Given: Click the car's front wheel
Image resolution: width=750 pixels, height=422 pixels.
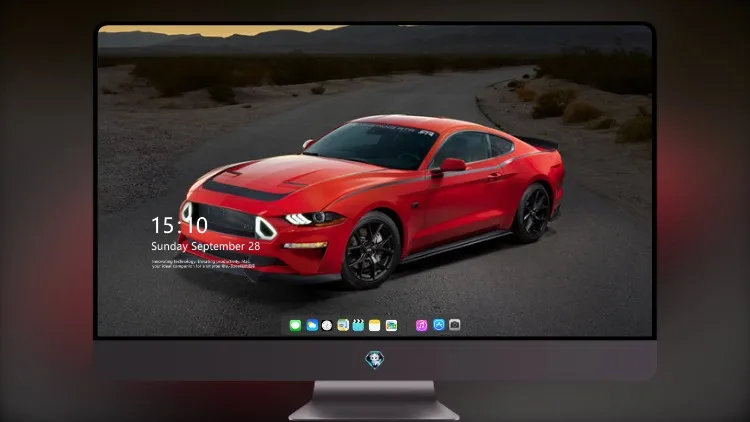Looking at the screenshot, I should click(371, 251).
